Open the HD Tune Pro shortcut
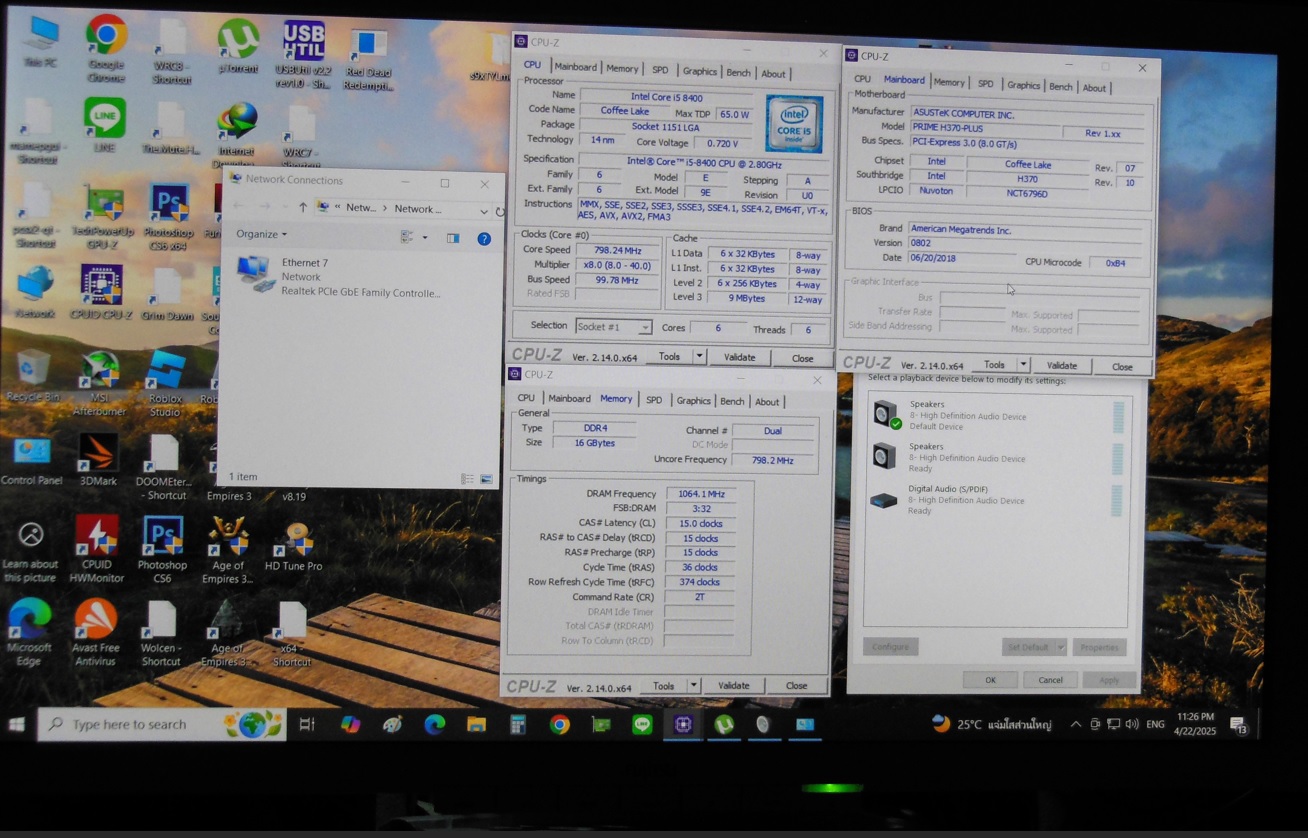The height and width of the screenshot is (838, 1308). tap(293, 541)
